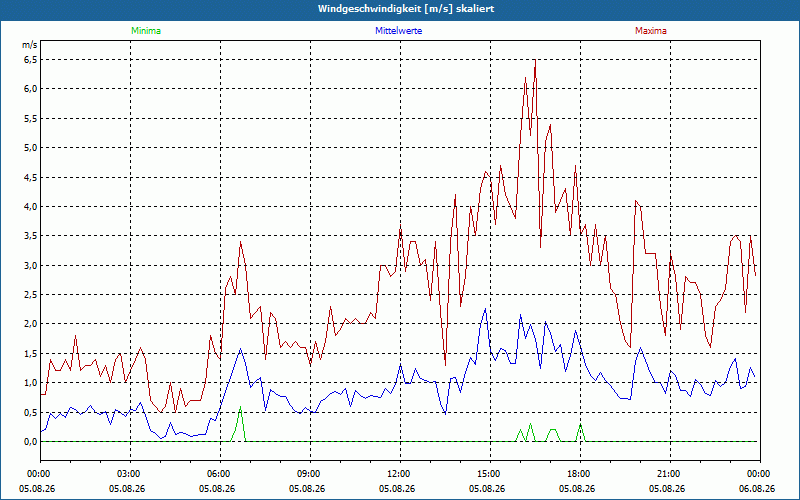Click the 4,0 y-axis value
The width and height of the screenshot is (800, 500).
coord(30,207)
